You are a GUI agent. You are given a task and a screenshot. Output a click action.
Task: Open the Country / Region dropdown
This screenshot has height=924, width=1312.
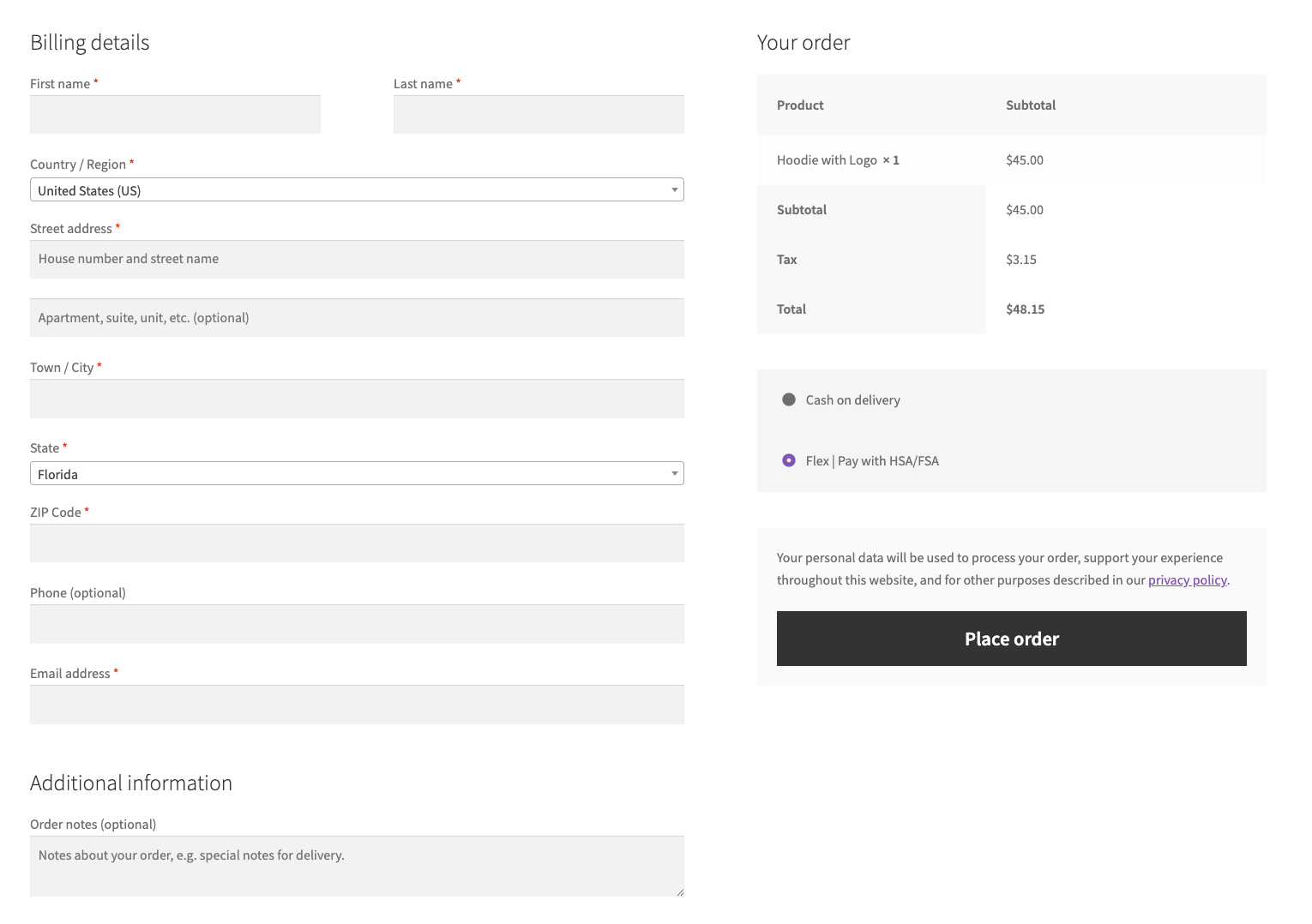pos(357,189)
